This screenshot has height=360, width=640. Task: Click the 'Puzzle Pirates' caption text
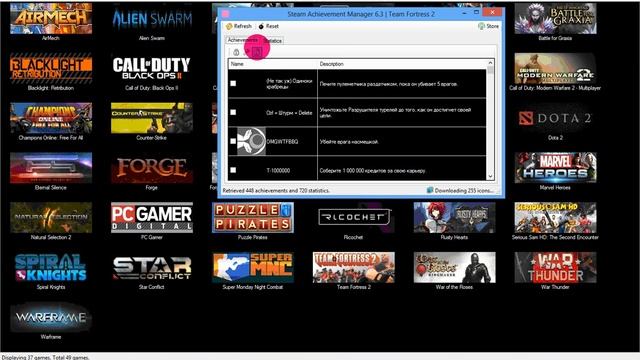(x=253, y=237)
